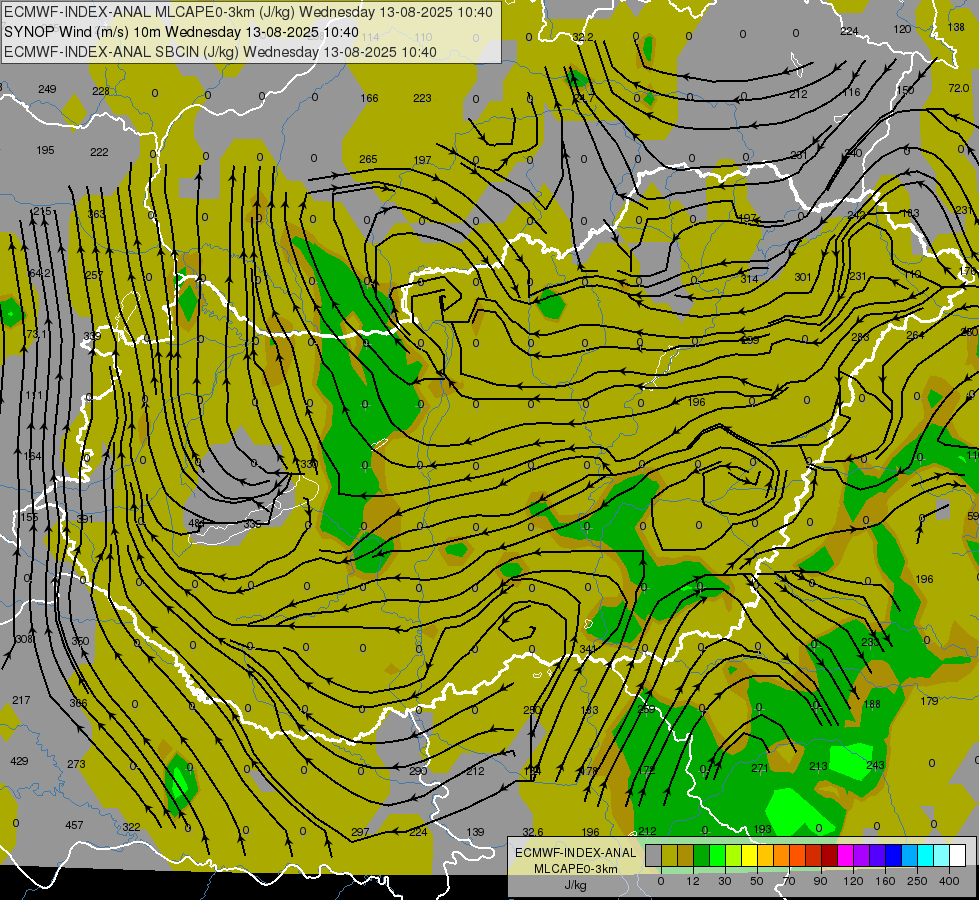
Task: Click the value 188
Action: [x=872, y=704]
